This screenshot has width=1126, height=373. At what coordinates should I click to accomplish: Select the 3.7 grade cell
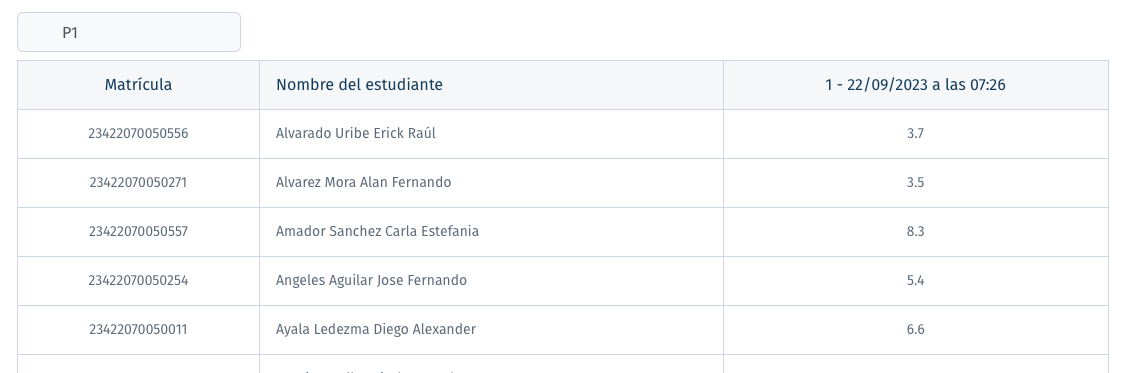916,134
